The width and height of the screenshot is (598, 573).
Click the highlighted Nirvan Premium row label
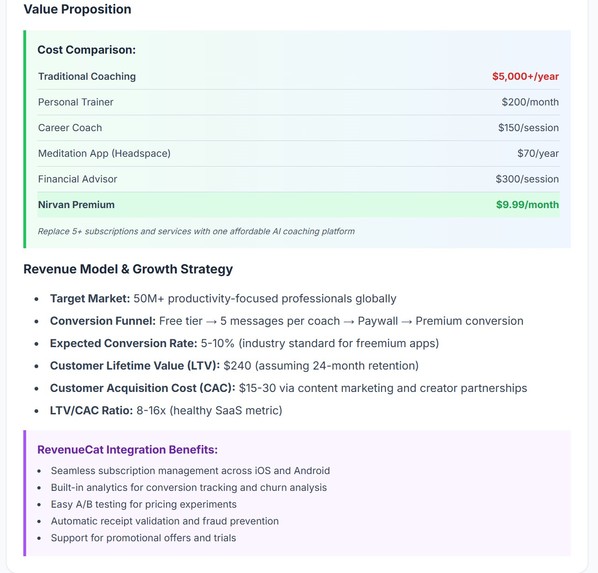coord(76,205)
